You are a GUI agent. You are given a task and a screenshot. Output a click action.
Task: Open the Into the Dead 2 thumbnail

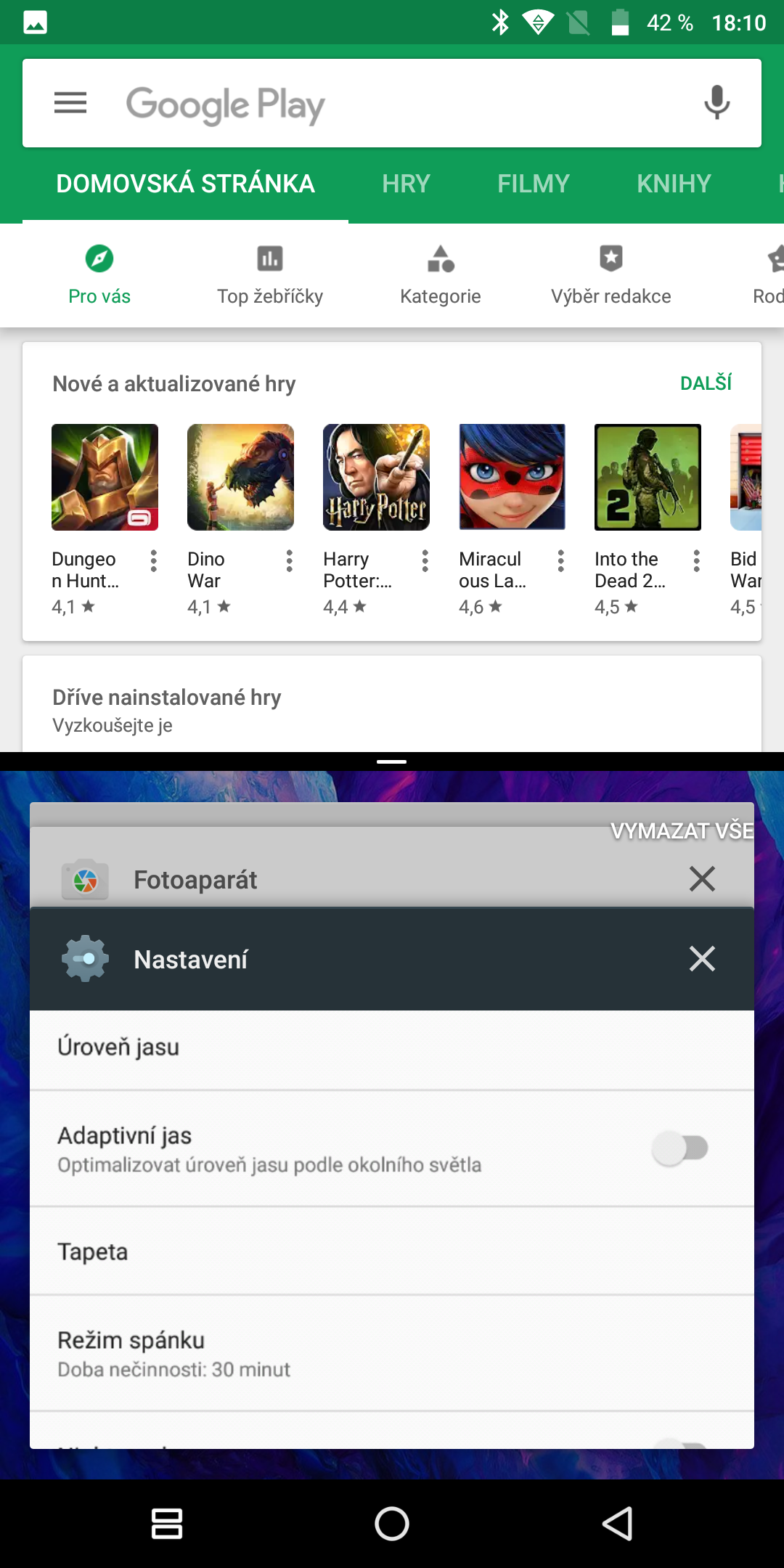point(648,477)
